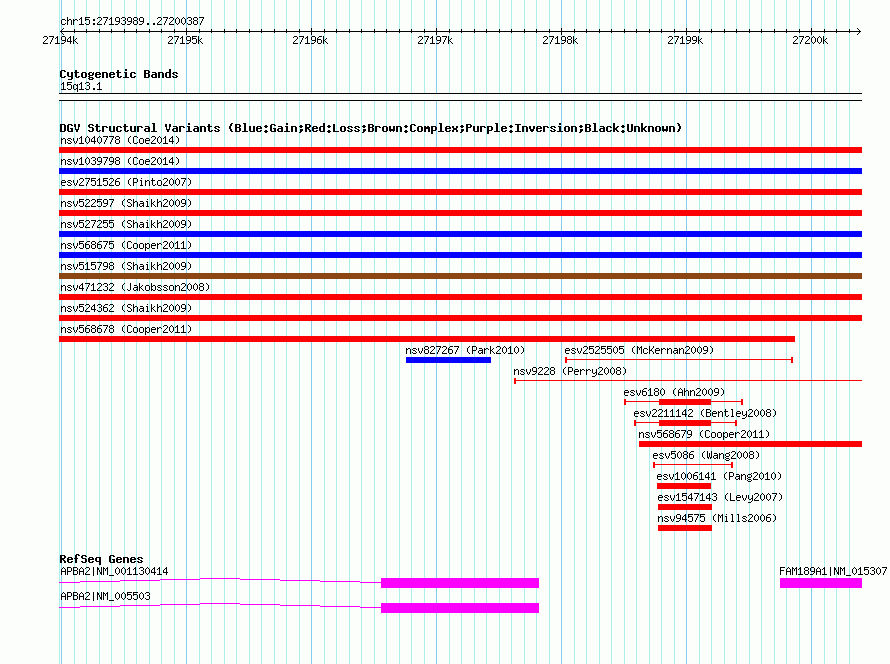The width and height of the screenshot is (890, 664).
Task: Click the esv1006141 (Pang2010) red bar
Action: click(684, 486)
